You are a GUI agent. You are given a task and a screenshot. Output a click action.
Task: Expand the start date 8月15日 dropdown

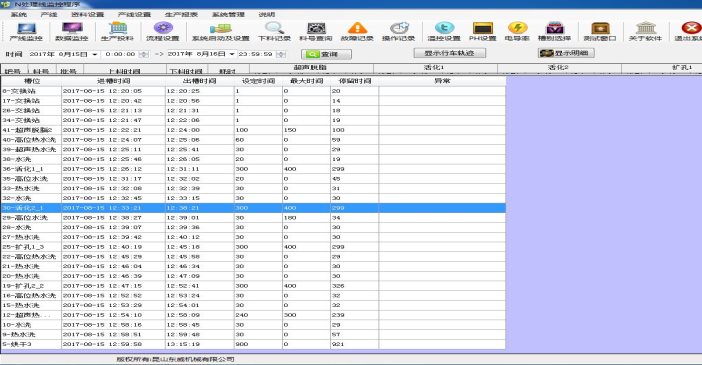point(94,54)
